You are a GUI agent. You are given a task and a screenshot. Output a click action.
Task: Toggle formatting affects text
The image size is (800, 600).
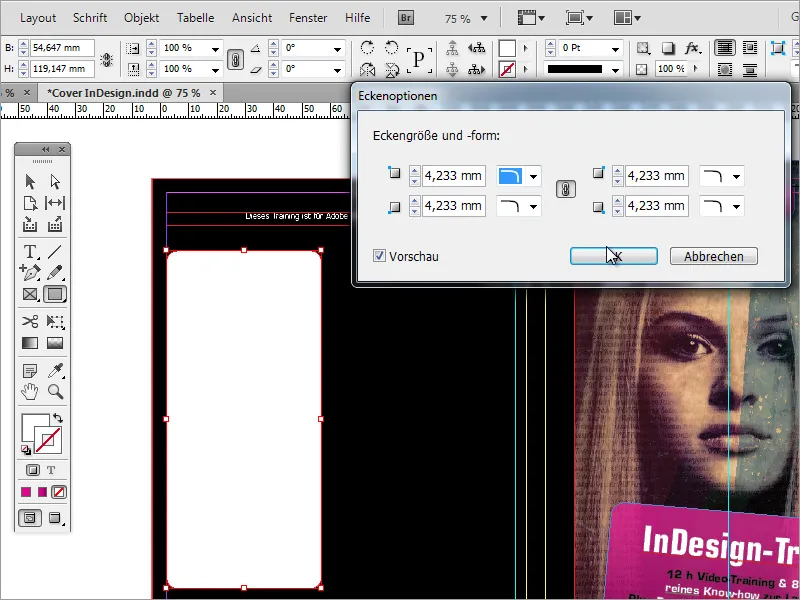point(51,470)
